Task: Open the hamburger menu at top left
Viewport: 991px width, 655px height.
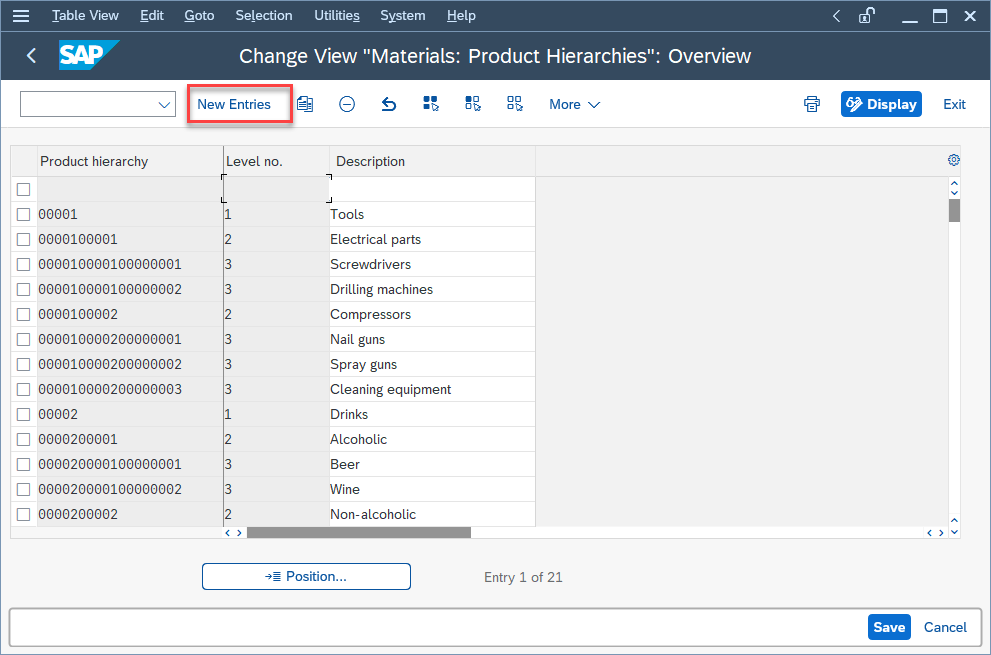Action: click(20, 15)
